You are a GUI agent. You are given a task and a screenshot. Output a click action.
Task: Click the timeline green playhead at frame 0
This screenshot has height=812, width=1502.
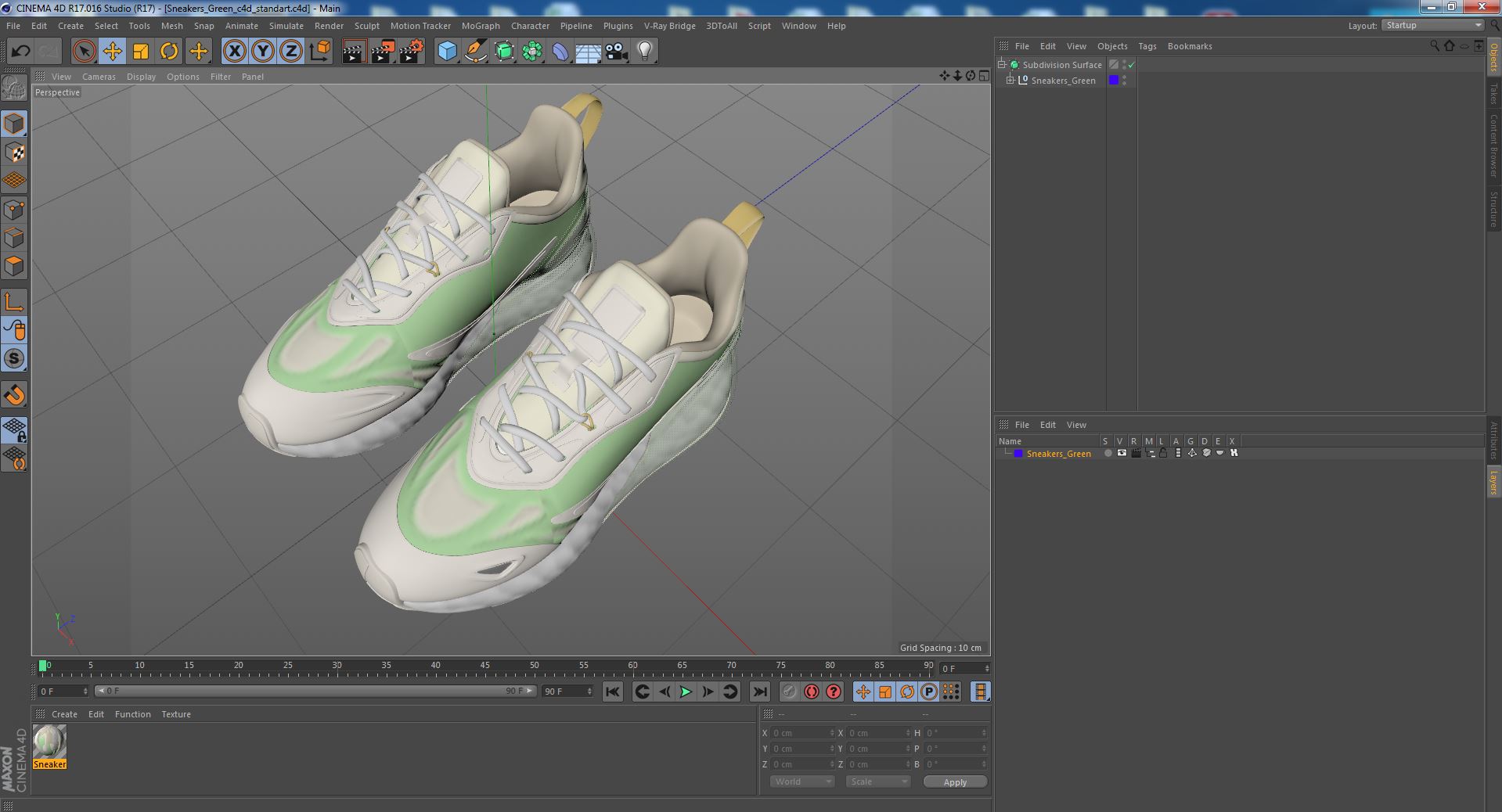[x=42, y=666]
